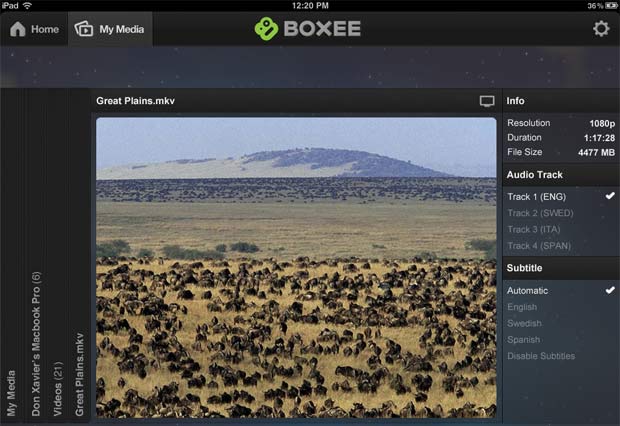Screen dimensions: 620x426
Task: Click the Info section header
Action: click(x=561, y=101)
